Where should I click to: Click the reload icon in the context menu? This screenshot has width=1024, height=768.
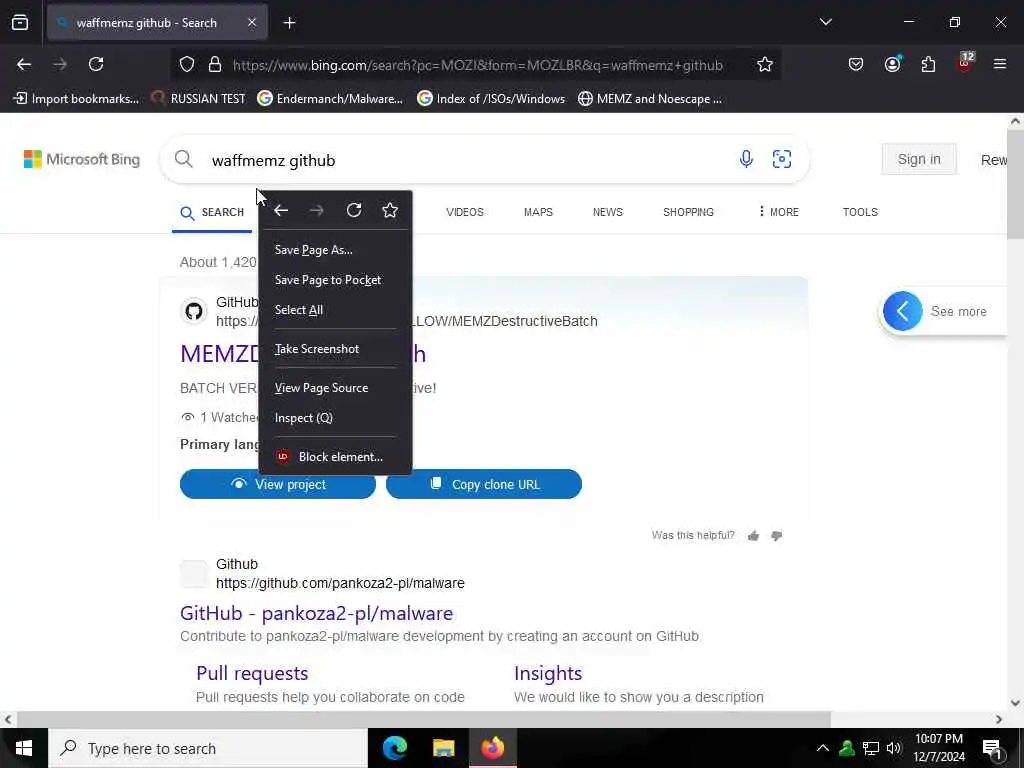tap(354, 210)
